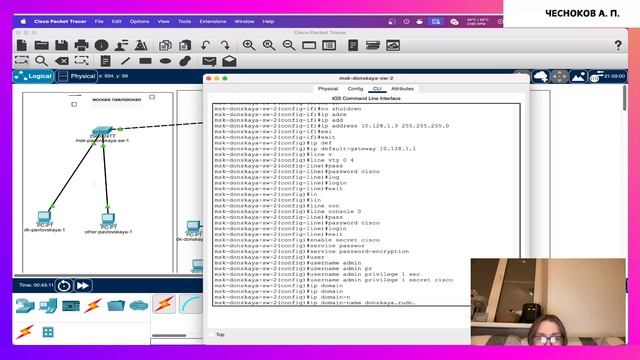This screenshot has width=640, height=360.
Task: Open the Config tab of msk-donskaya-sw-2
Action: 355,89
